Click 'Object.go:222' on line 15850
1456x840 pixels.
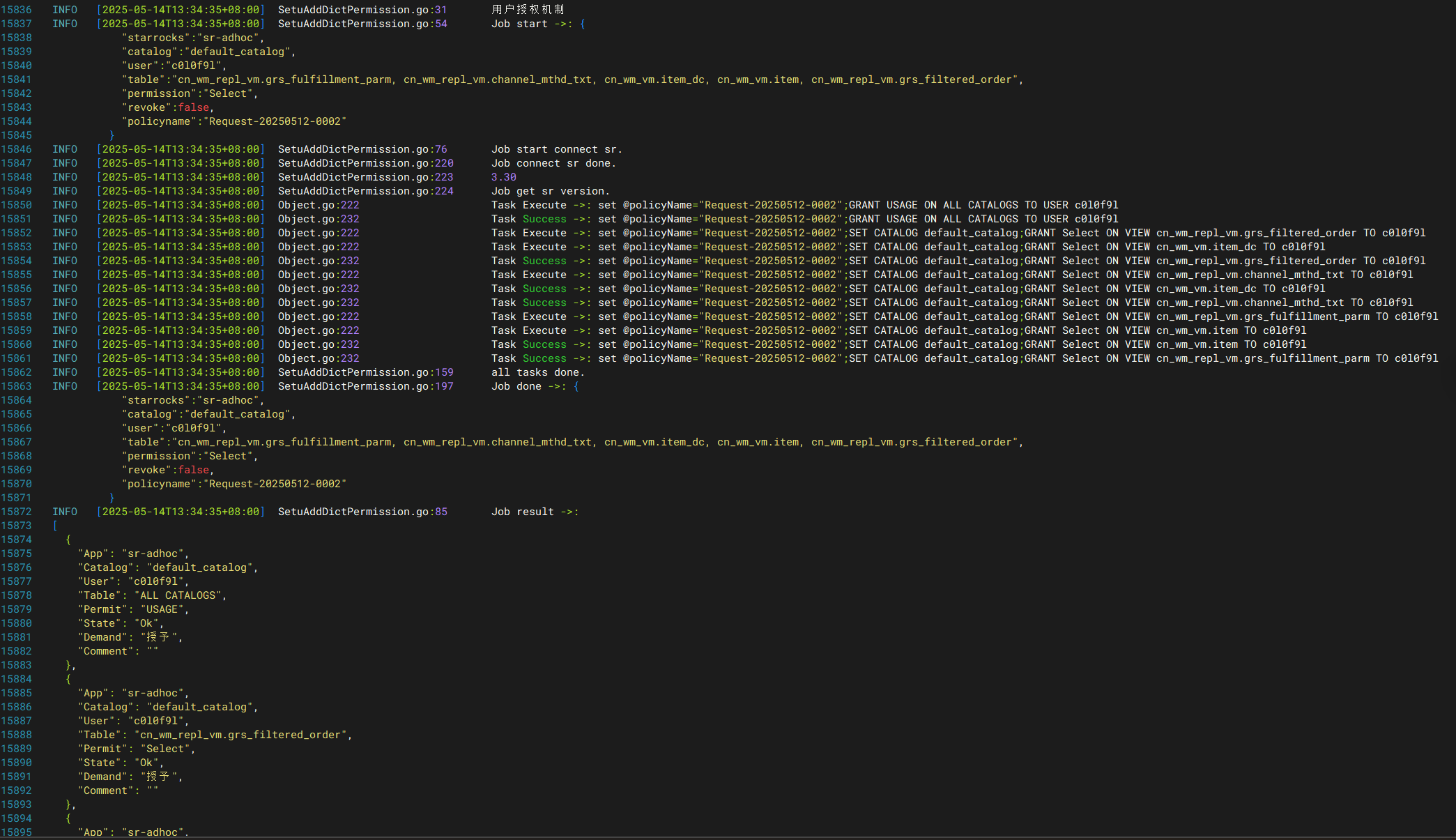(319, 205)
